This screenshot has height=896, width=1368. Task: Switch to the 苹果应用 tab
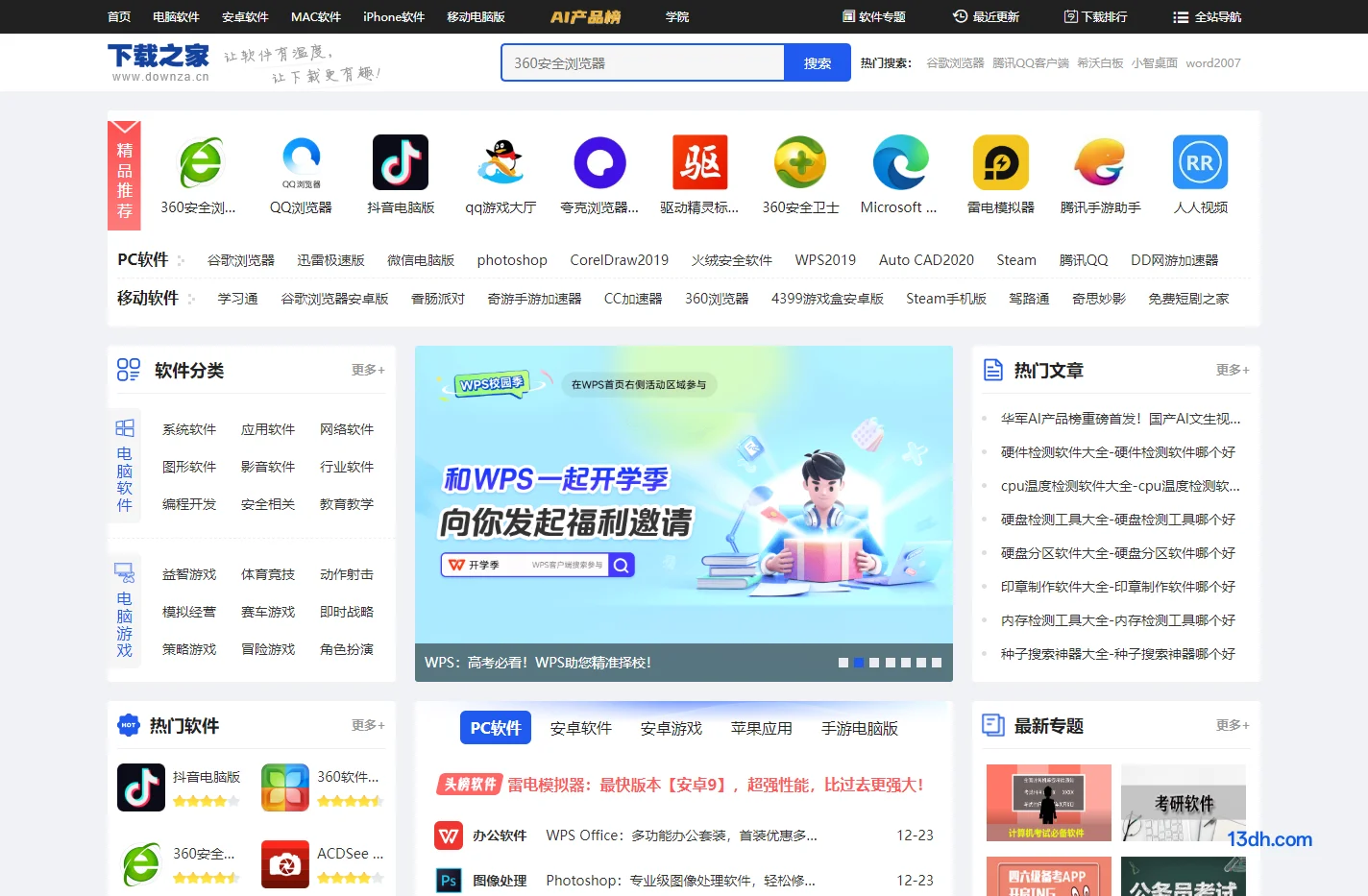[x=762, y=728]
